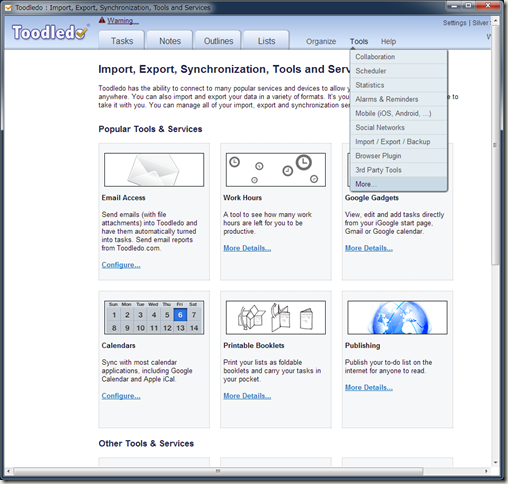Viewport: 508px width, 484px height.
Task: Click the Printable Booklets image
Action: coord(276,318)
